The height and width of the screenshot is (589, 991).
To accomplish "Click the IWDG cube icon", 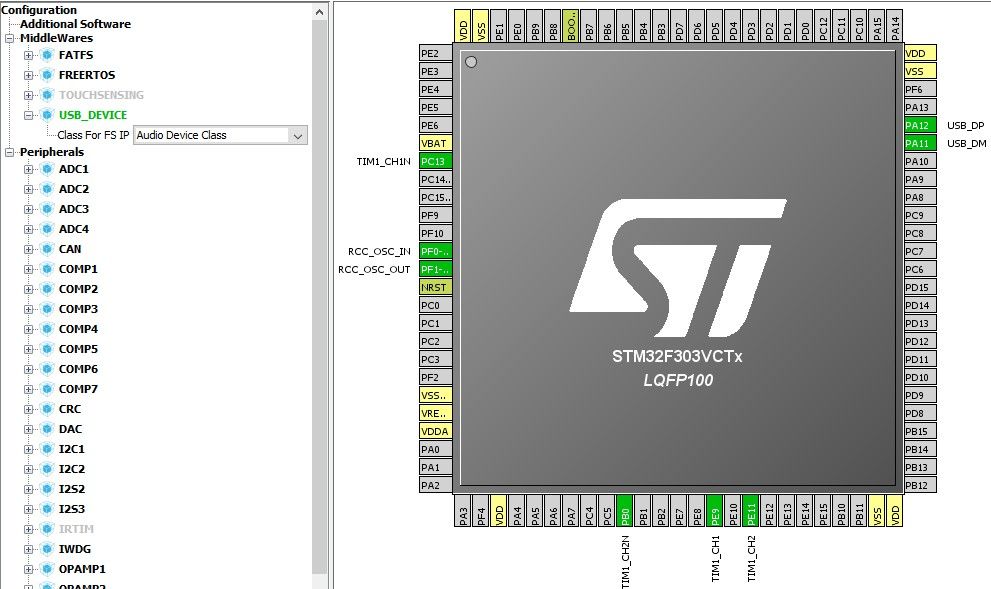I will coord(47,549).
